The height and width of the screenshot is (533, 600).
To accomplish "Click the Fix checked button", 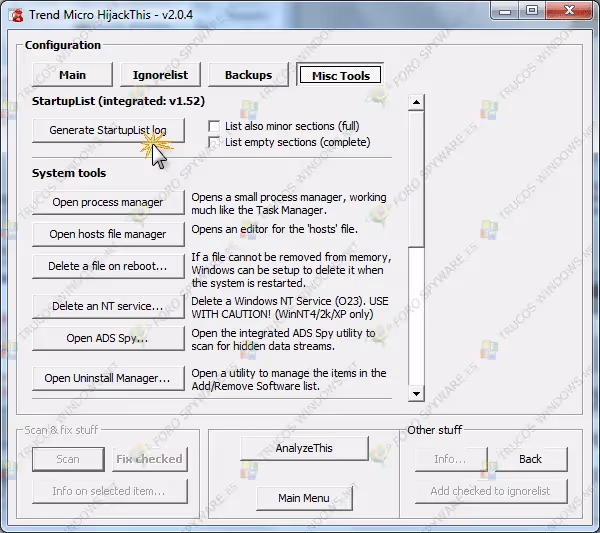I will pyautogui.click(x=150, y=459).
